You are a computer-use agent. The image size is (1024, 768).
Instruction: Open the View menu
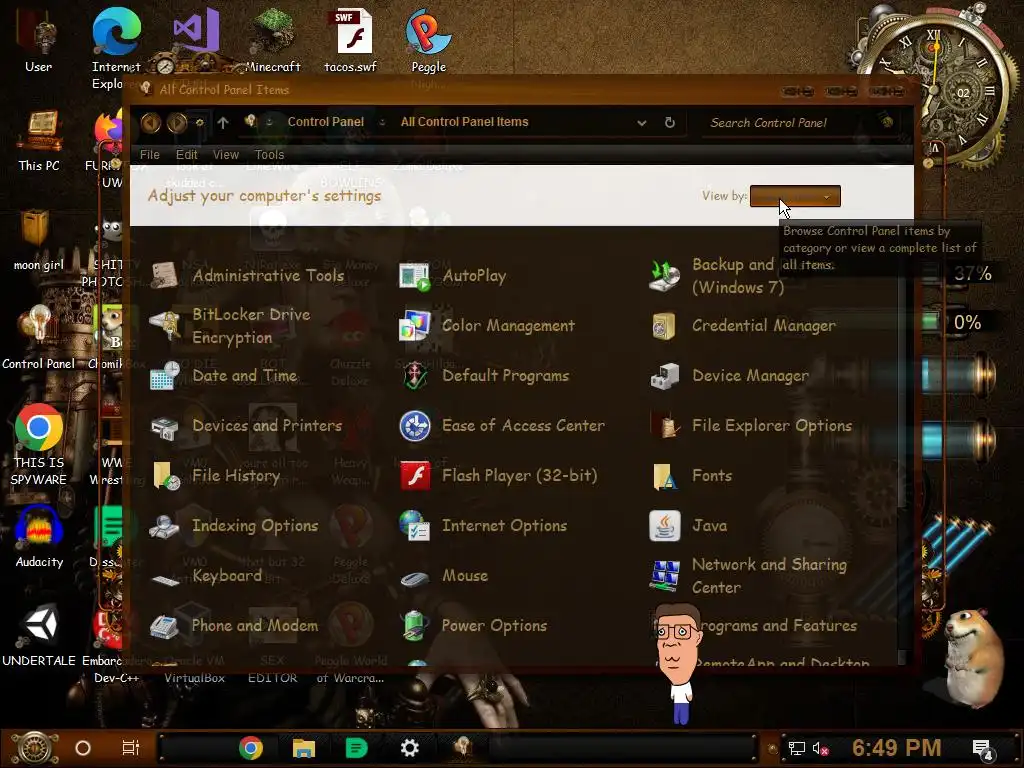[225, 155]
